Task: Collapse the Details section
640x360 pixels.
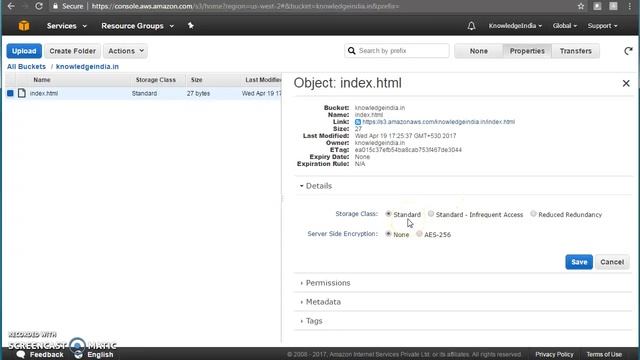Action: pos(316,186)
